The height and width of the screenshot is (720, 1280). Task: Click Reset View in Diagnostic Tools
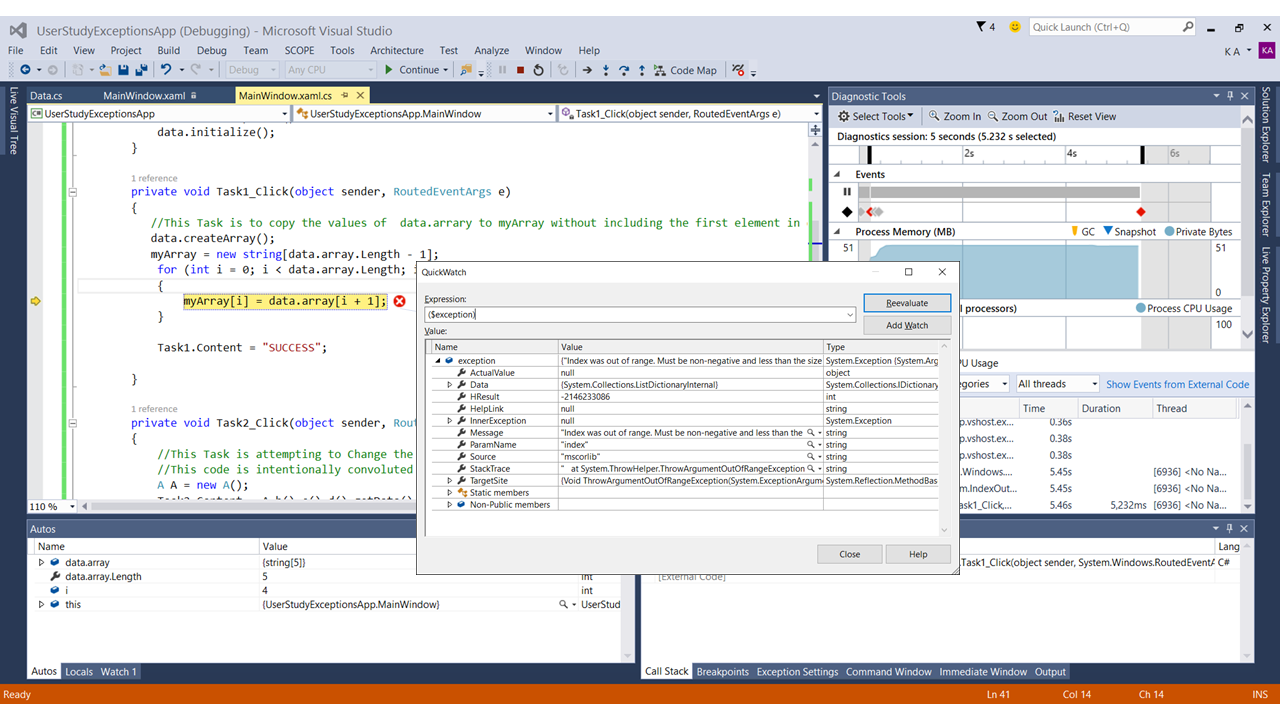coord(1085,116)
